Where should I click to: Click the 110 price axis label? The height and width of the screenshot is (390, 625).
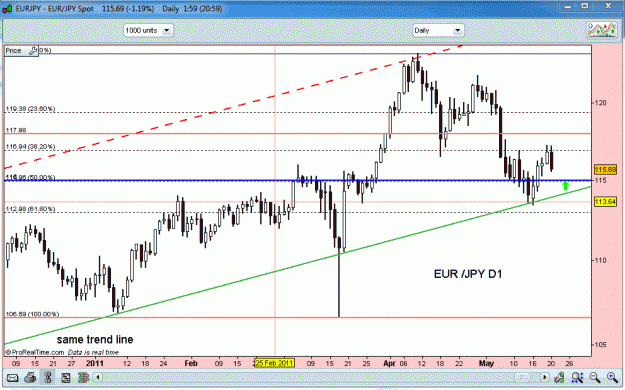click(600, 260)
